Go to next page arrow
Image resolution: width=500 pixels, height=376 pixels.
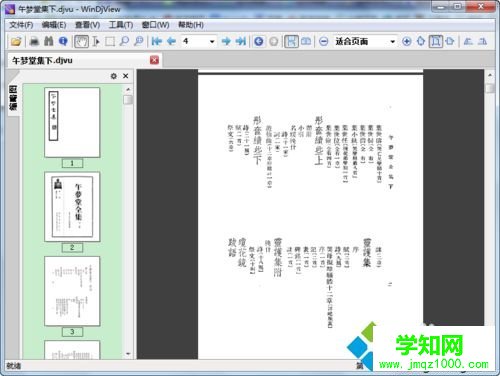pos(226,41)
